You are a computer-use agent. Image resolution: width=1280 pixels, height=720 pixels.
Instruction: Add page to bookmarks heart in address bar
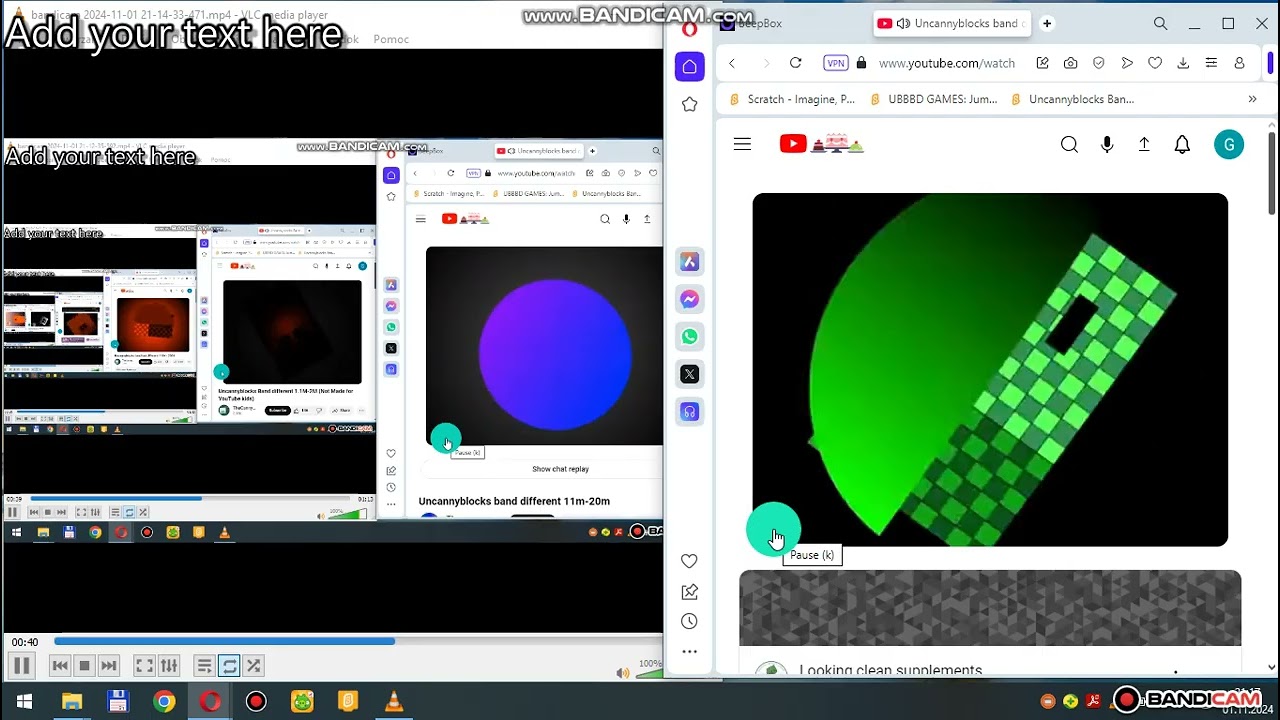pyautogui.click(x=1155, y=63)
